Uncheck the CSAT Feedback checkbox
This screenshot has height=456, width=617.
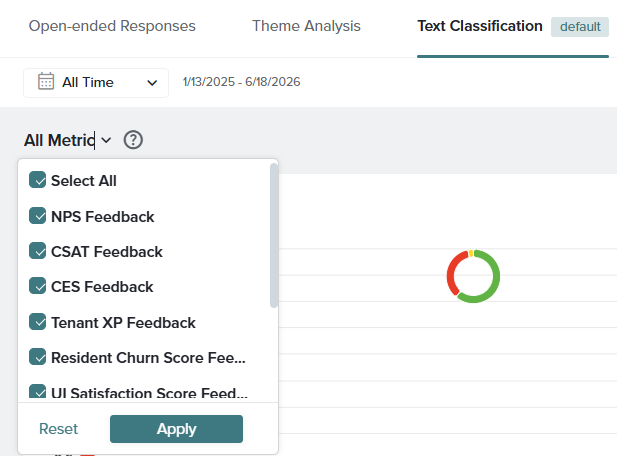37,251
